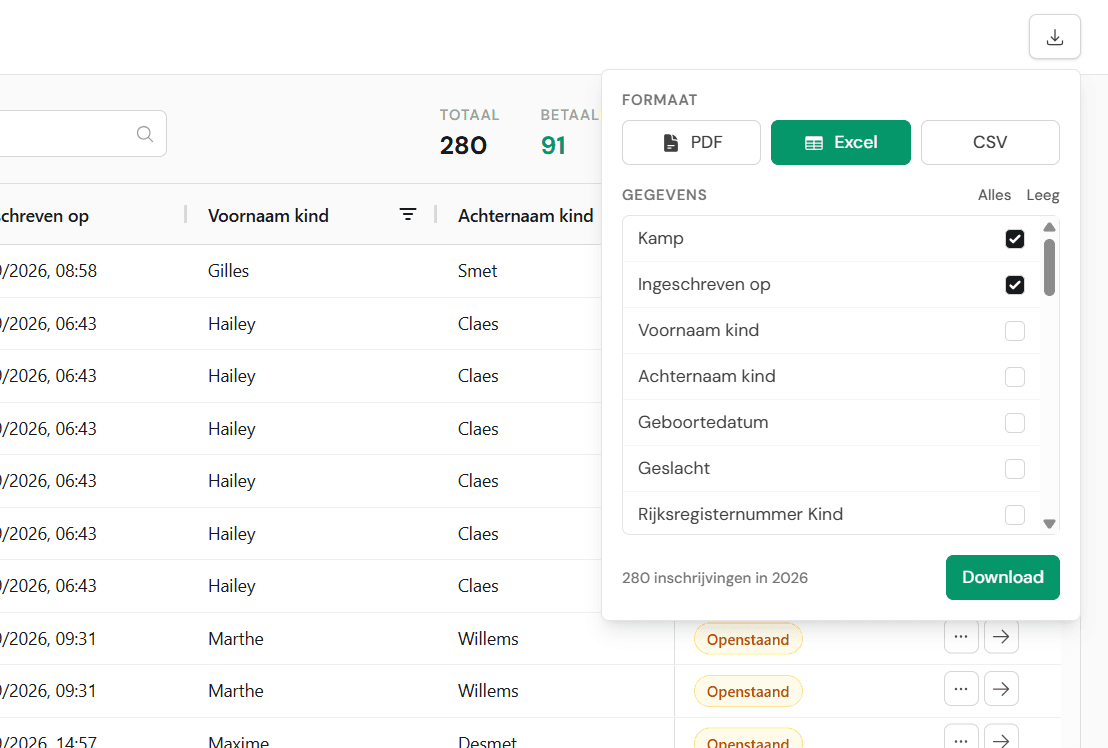This screenshot has width=1108, height=748.
Task: Open more options for first Marthe Willems row
Action: 961,636
